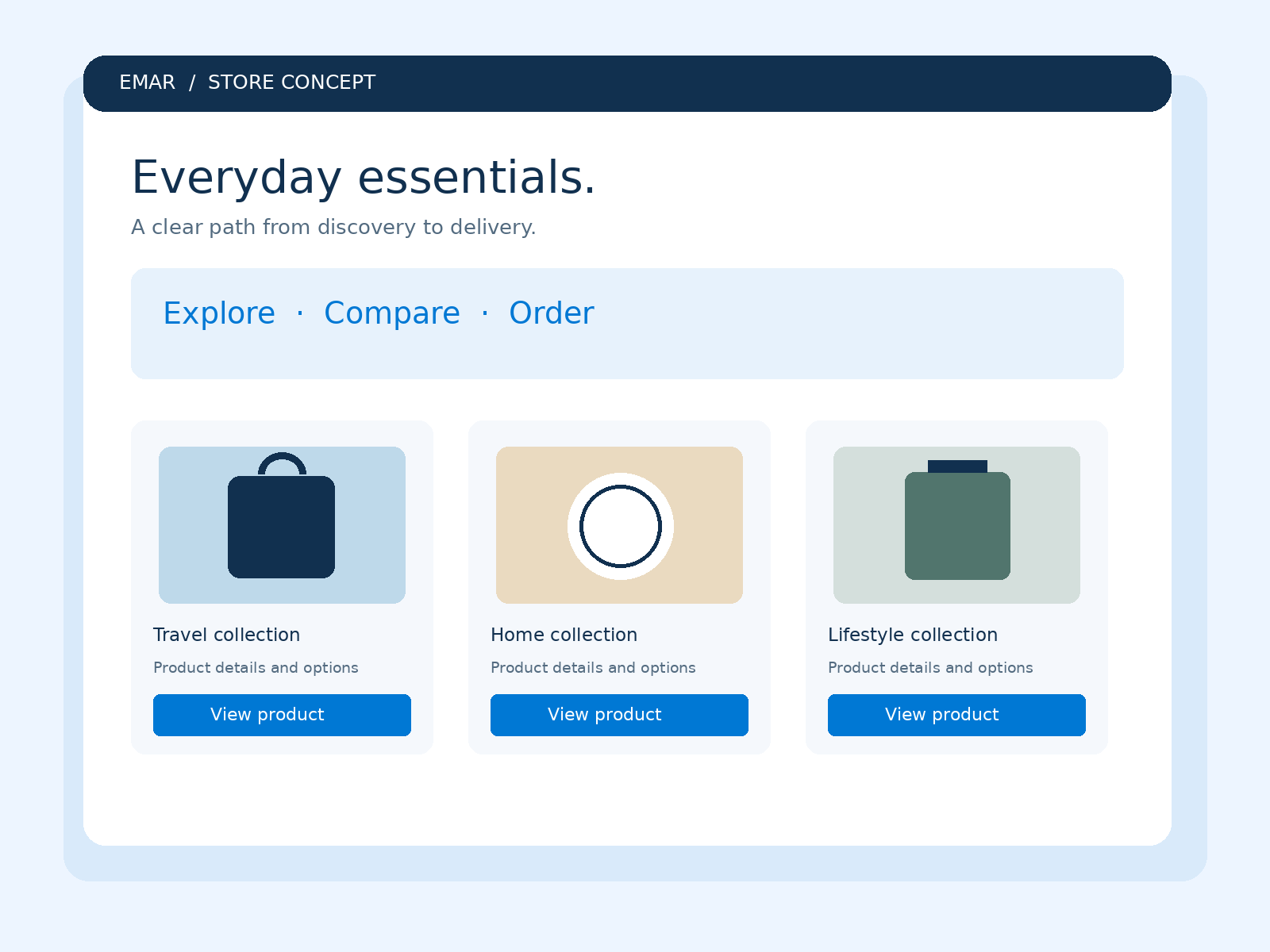
Task: Click View product under Lifestyle collection
Action: [956, 715]
